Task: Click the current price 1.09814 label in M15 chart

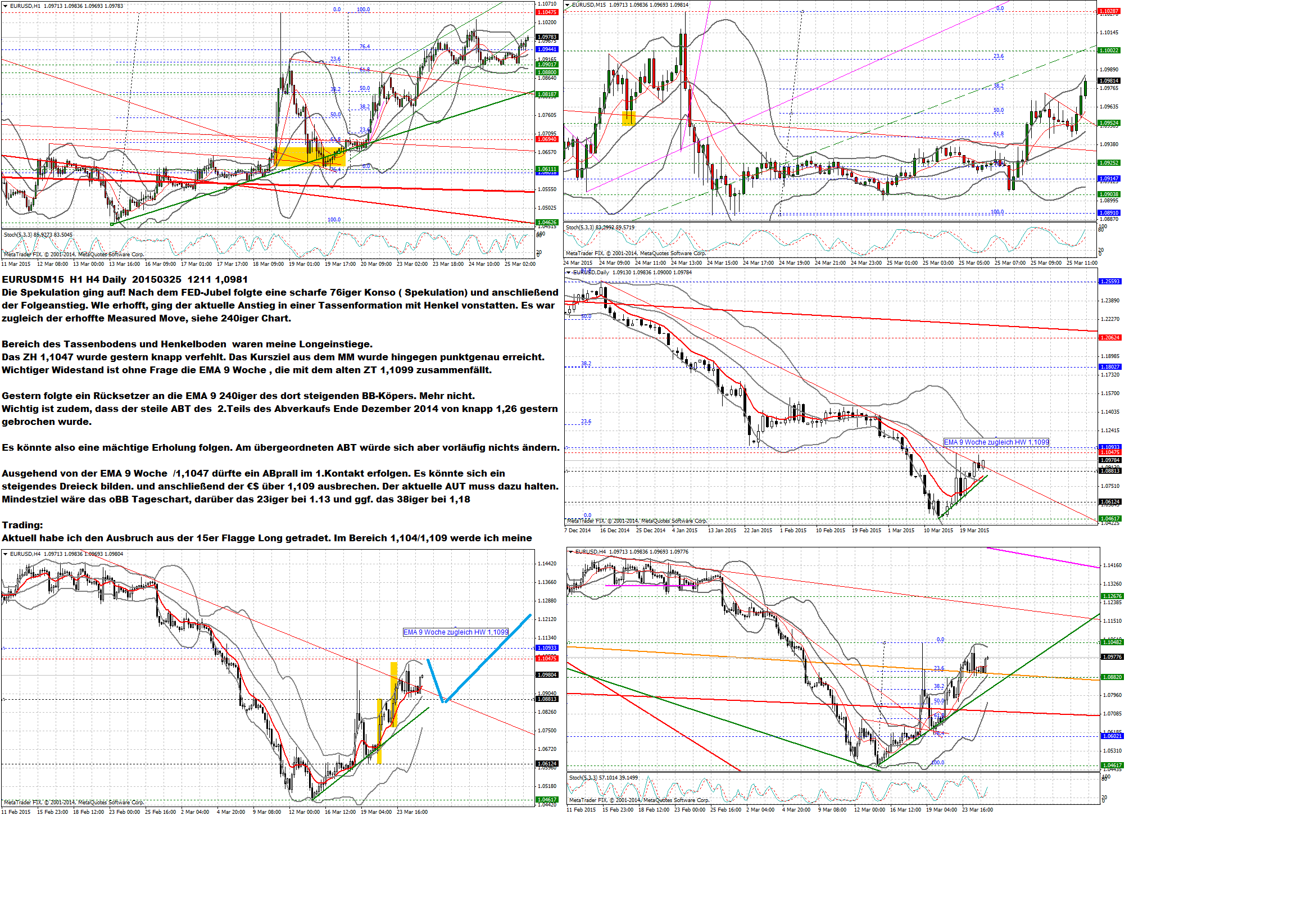Action: click(x=1109, y=81)
